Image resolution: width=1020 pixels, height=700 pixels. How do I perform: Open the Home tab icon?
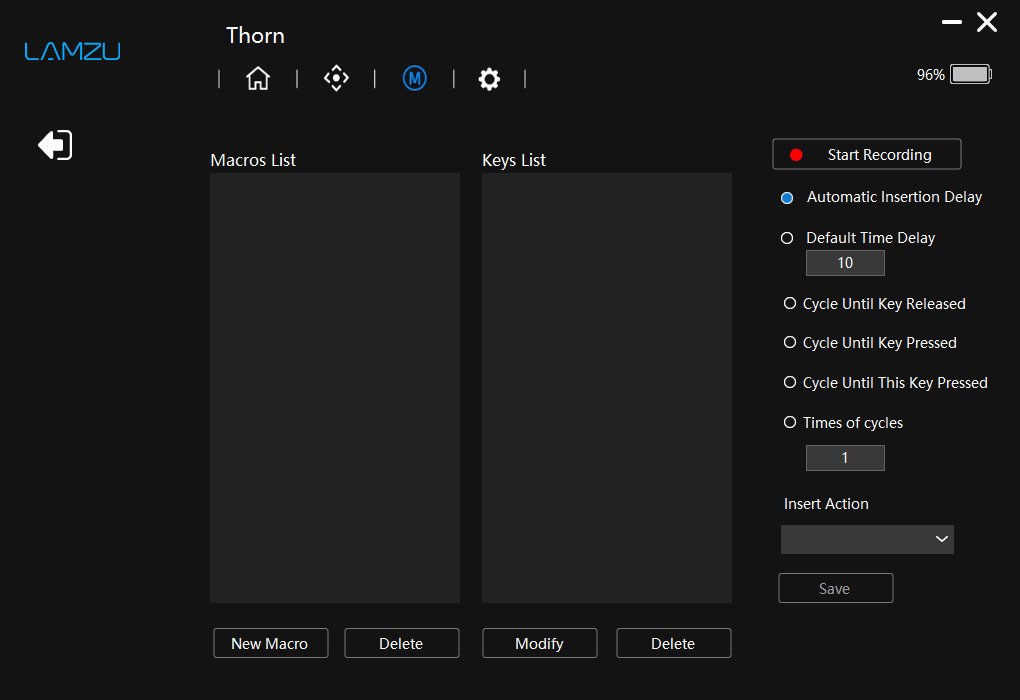(x=258, y=78)
